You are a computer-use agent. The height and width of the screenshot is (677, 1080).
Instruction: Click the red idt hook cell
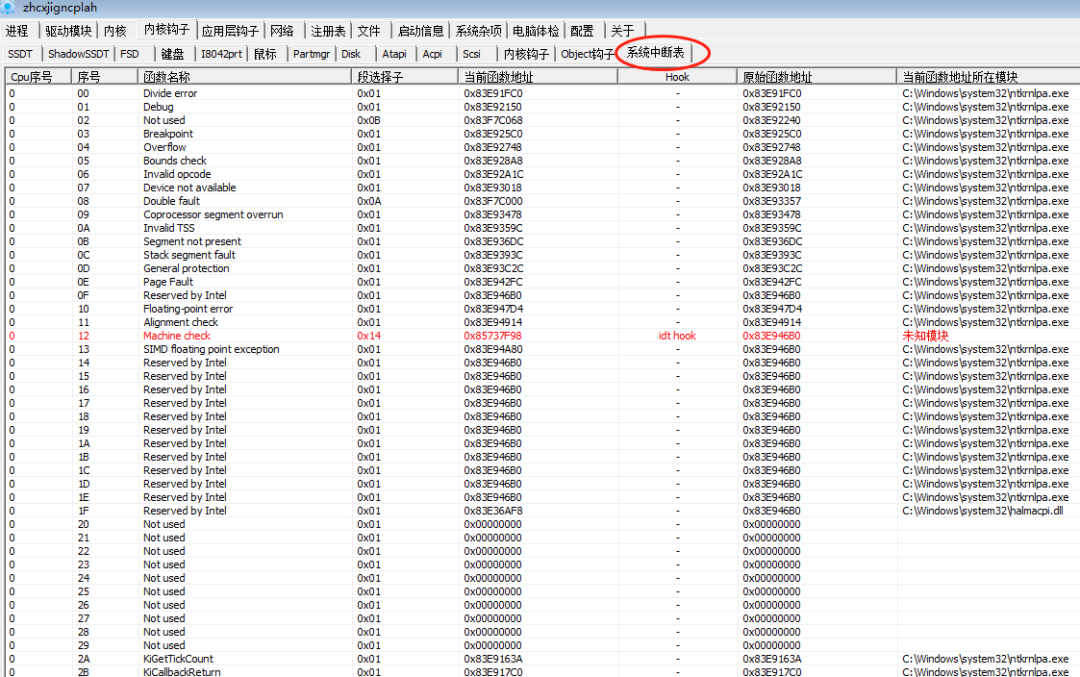pyautogui.click(x=677, y=336)
